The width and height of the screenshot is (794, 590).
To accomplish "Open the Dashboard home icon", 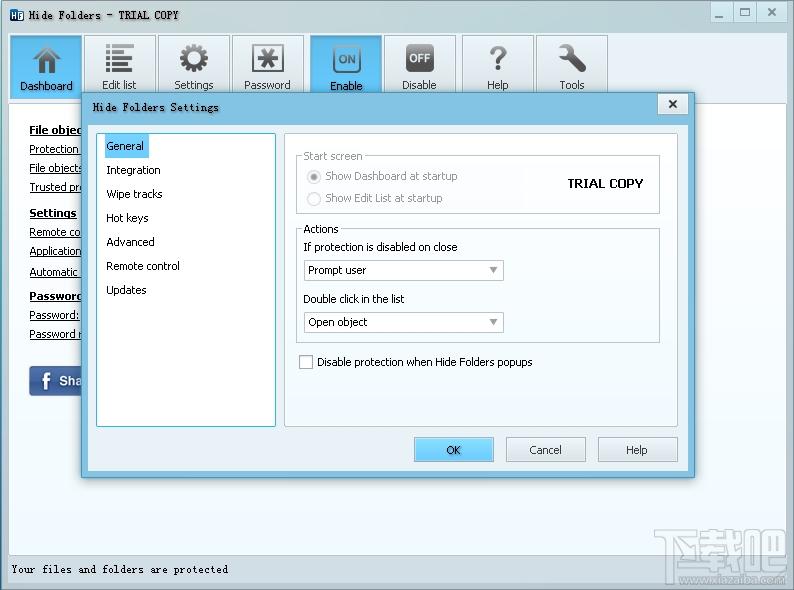I will click(46, 67).
